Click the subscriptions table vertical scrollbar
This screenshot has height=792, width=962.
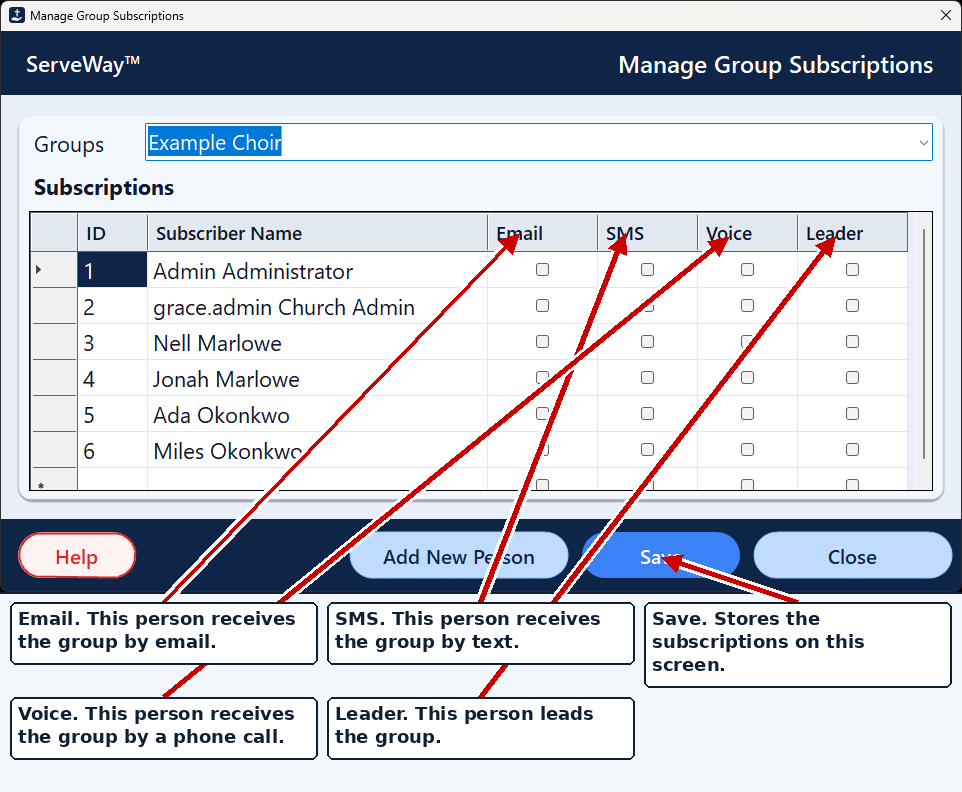(x=923, y=344)
